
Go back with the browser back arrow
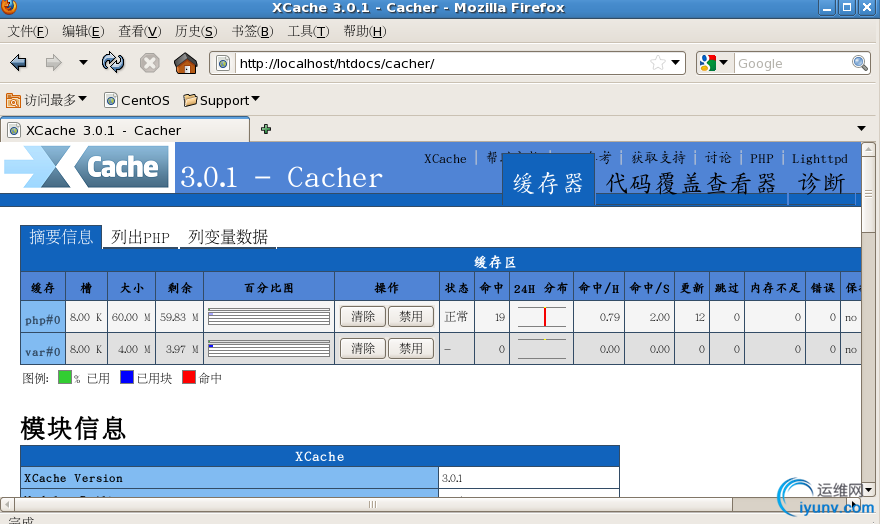(x=19, y=63)
